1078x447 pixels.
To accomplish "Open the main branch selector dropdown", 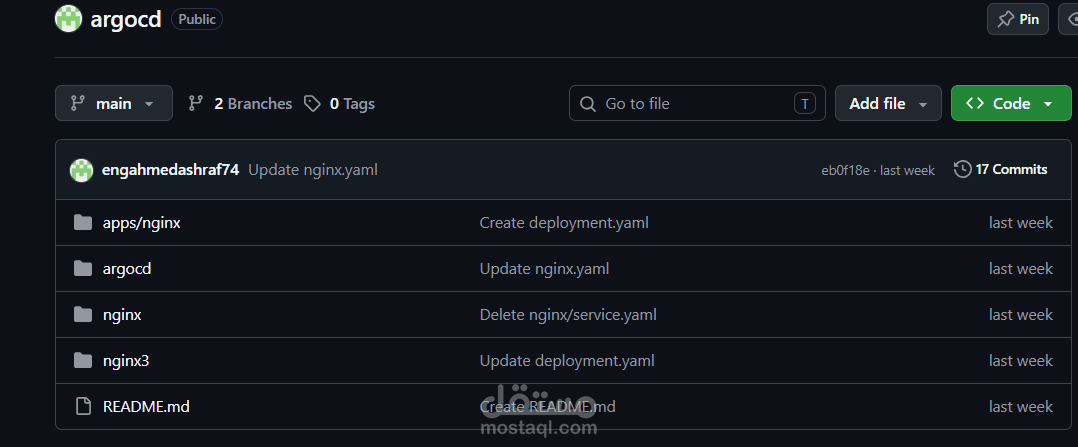I will click(x=113, y=103).
